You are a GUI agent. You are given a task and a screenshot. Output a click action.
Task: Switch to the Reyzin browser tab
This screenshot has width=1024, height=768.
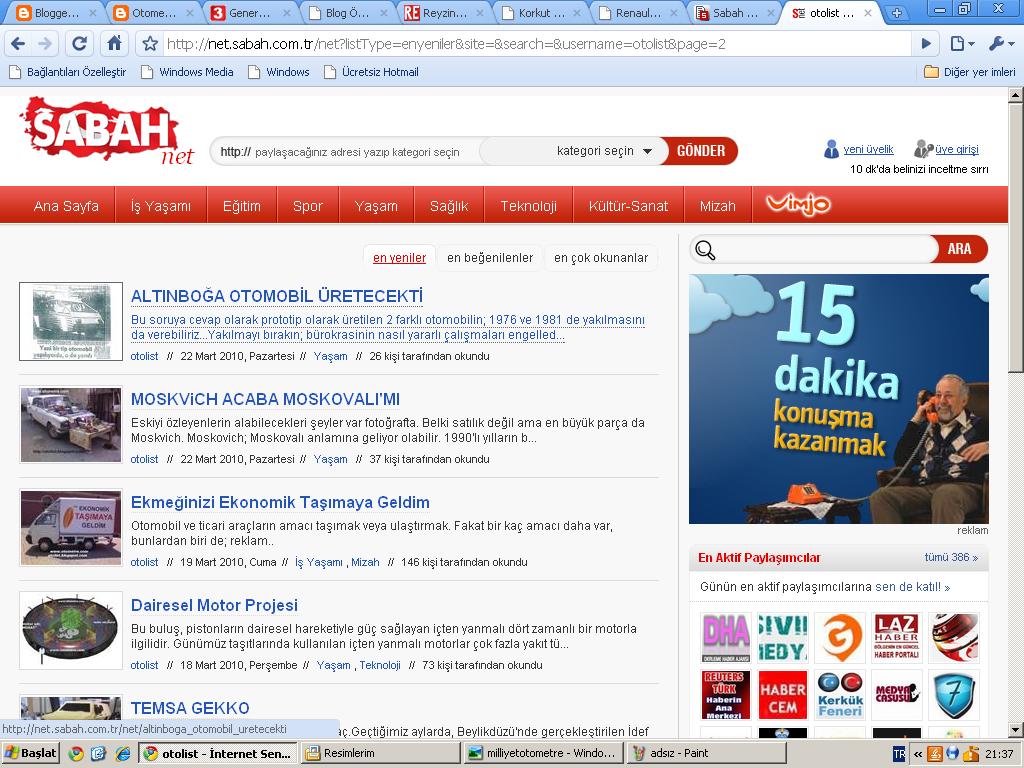coord(444,13)
